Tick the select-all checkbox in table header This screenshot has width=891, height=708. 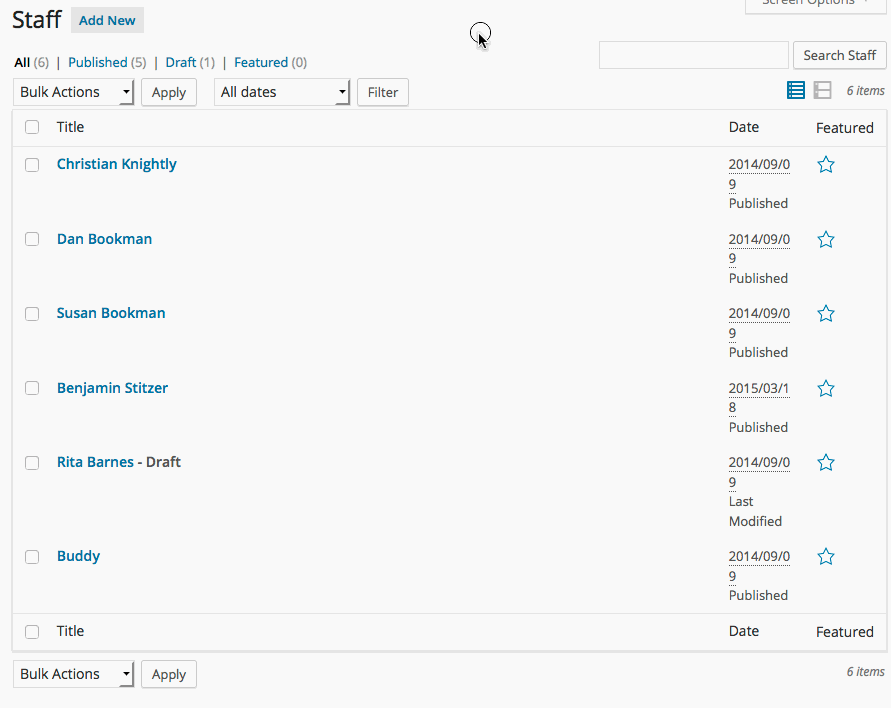click(32, 127)
